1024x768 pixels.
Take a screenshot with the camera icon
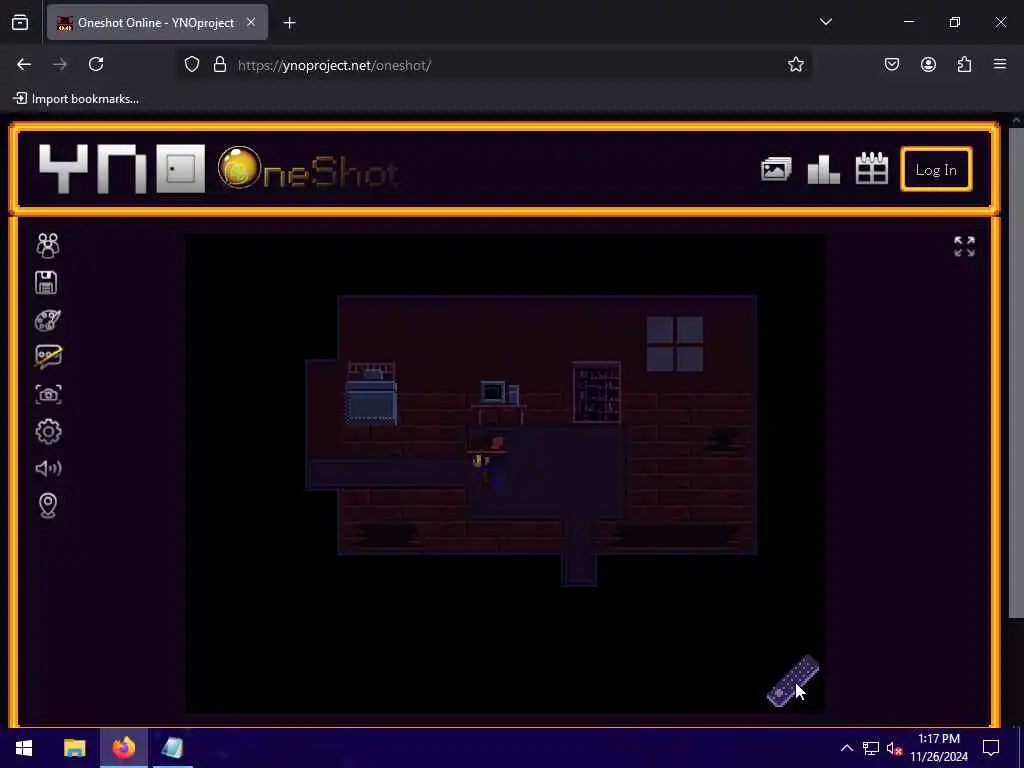click(x=48, y=394)
